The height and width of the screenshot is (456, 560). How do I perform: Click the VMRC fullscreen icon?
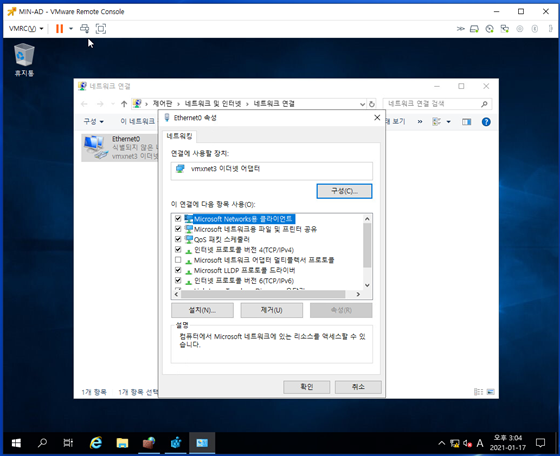point(101,29)
